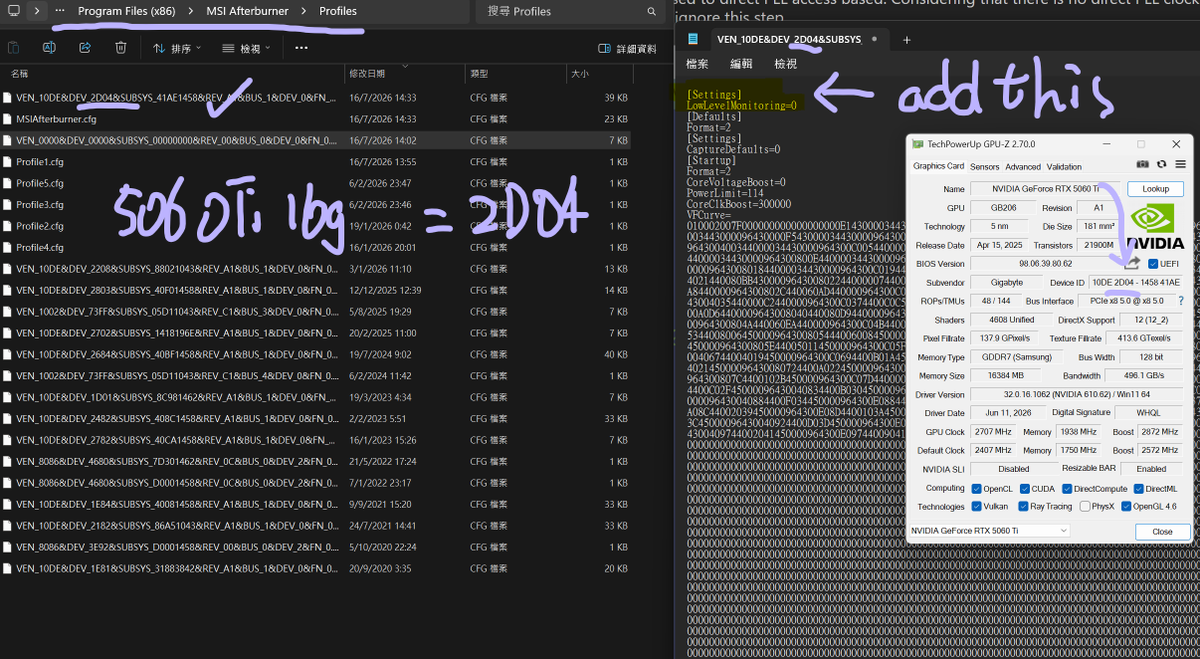
Task: Select the file Profile3.cfg
Action: click(317, 204)
